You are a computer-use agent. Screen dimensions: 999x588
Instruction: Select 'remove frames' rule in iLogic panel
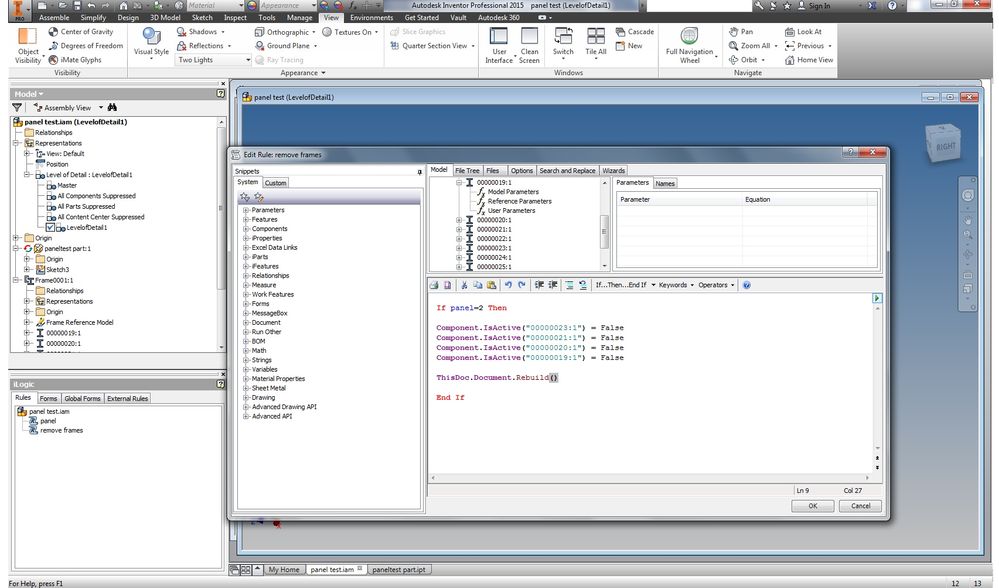click(61, 431)
